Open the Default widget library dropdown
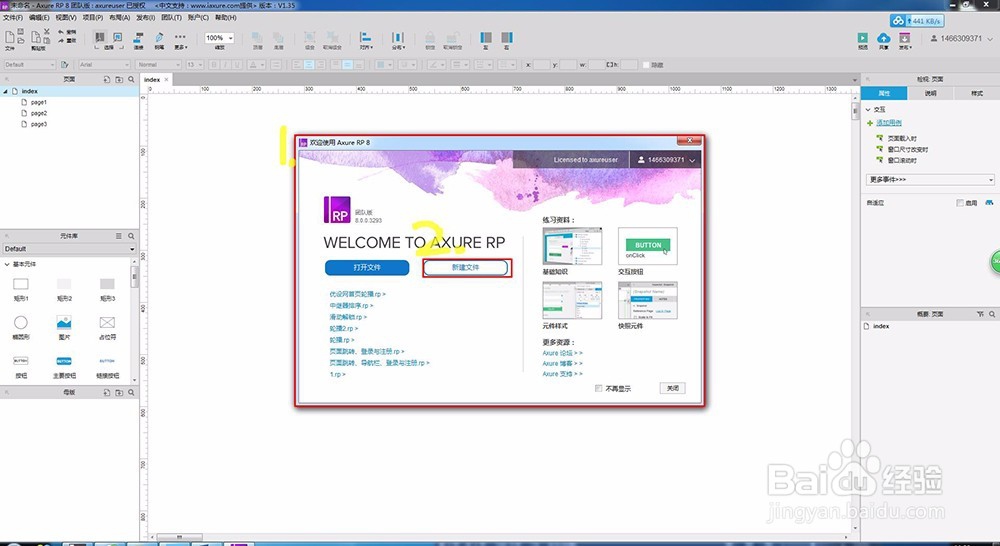The height and width of the screenshot is (546, 1000). click(69, 249)
